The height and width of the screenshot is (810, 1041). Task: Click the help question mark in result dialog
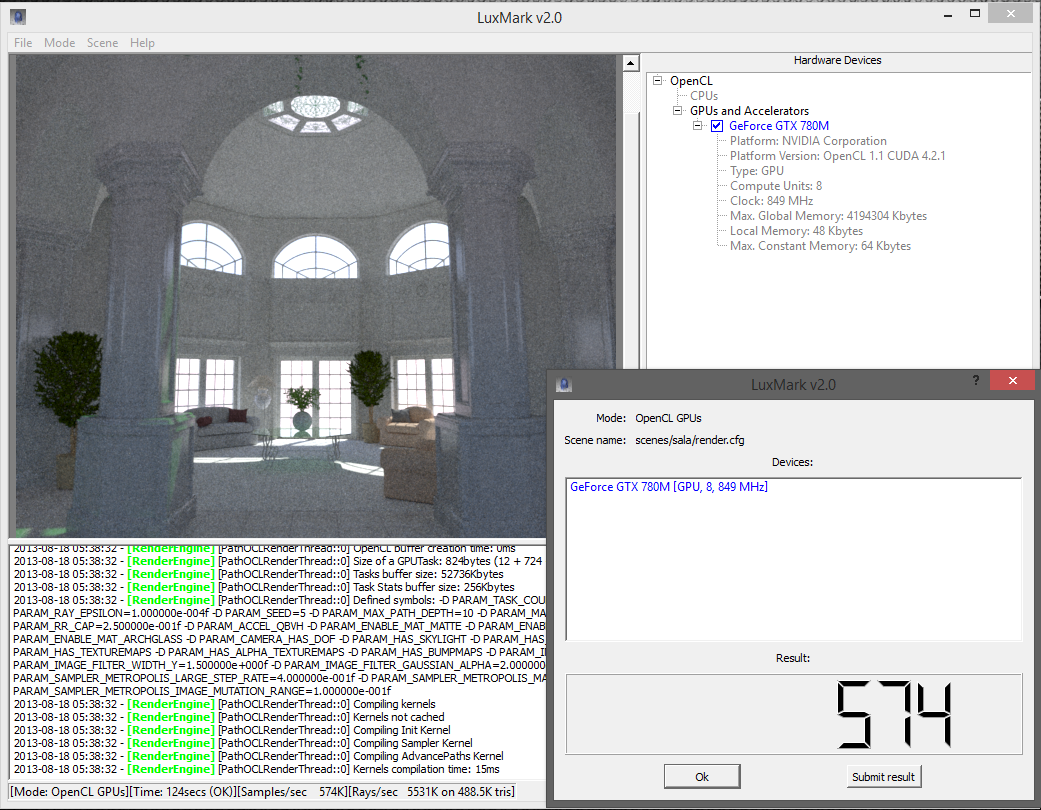pyautogui.click(x=975, y=380)
